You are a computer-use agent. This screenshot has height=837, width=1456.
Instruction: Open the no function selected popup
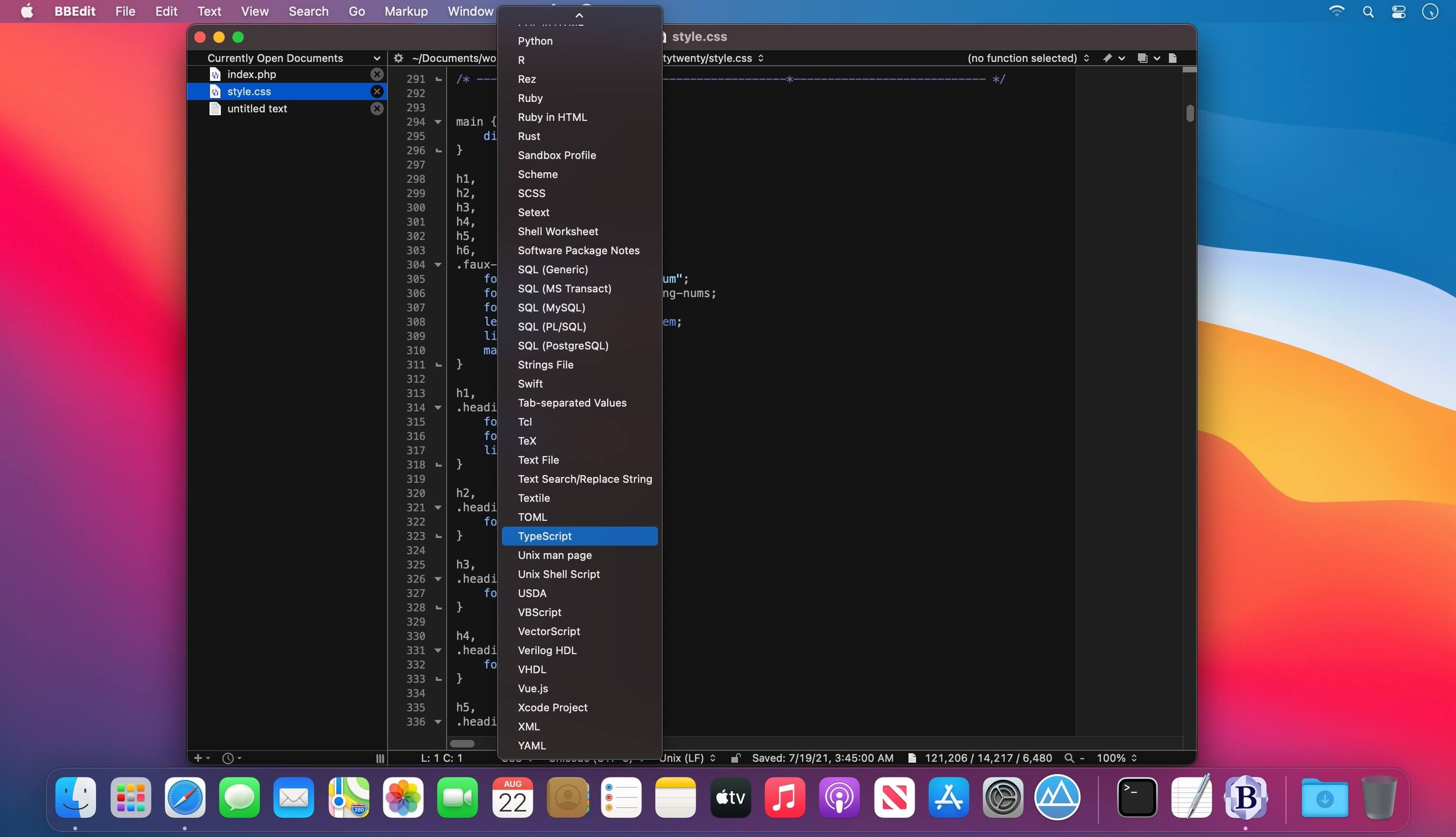coord(1028,58)
